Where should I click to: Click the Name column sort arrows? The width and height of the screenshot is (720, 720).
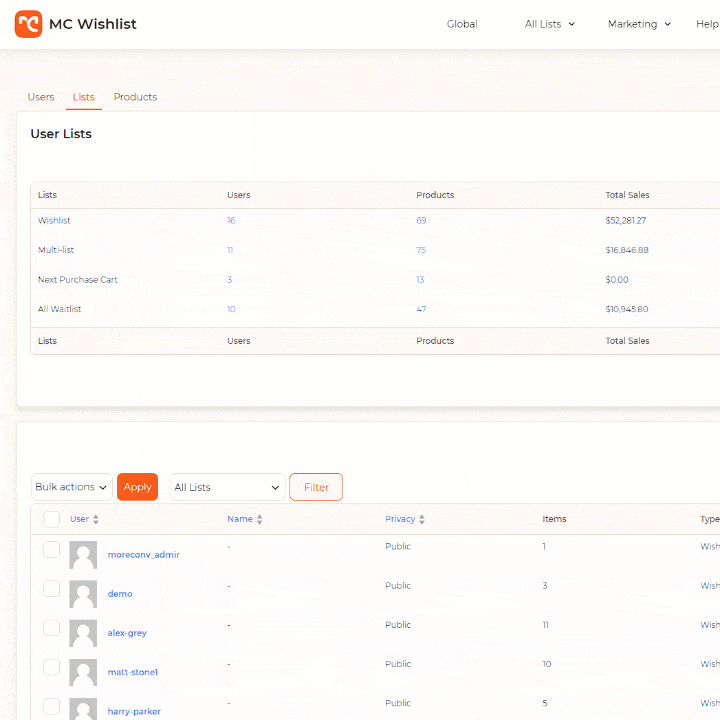(260, 520)
